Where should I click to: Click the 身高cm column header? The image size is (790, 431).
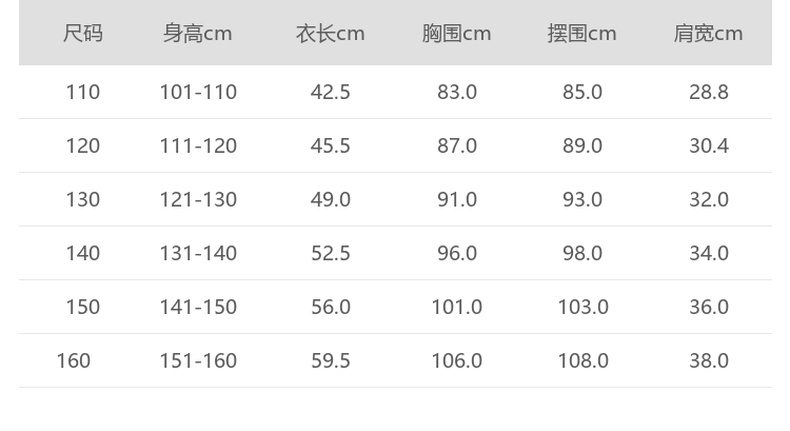pyautogui.click(x=198, y=34)
